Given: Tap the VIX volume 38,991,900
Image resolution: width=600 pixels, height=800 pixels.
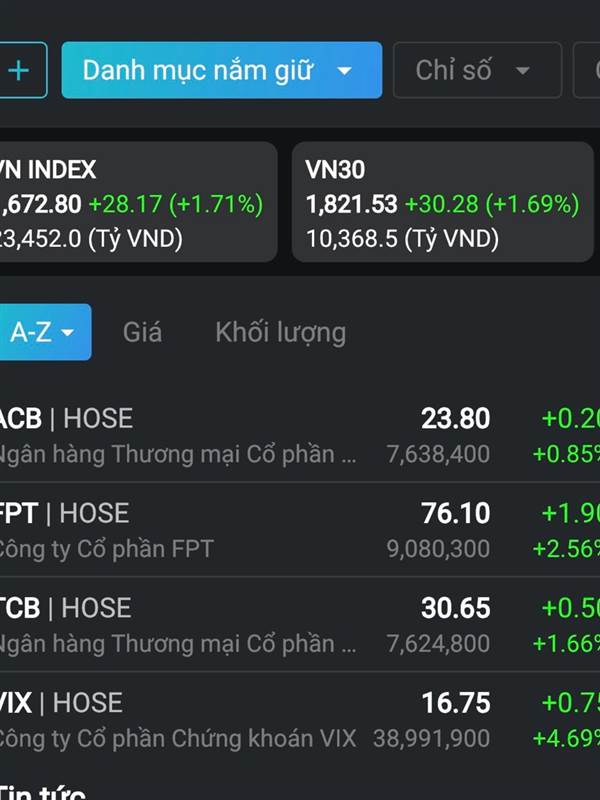Looking at the screenshot, I should click(432, 738).
